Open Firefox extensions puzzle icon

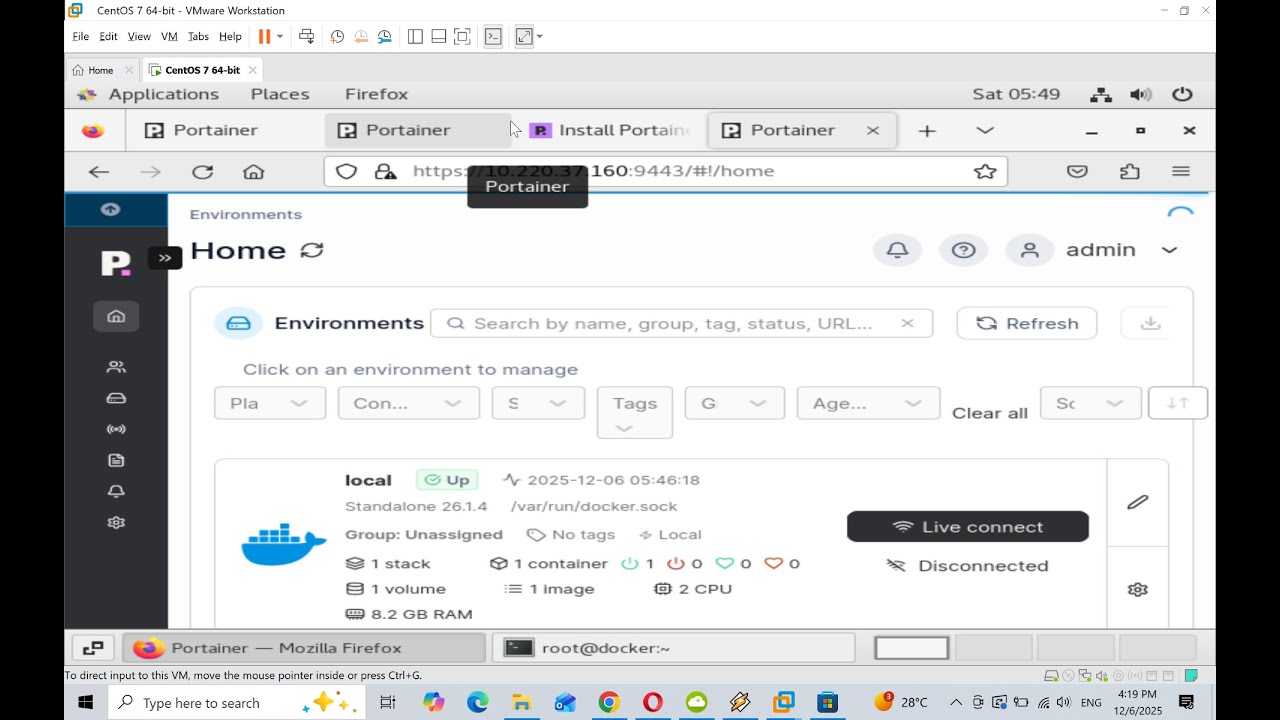pos(1130,171)
